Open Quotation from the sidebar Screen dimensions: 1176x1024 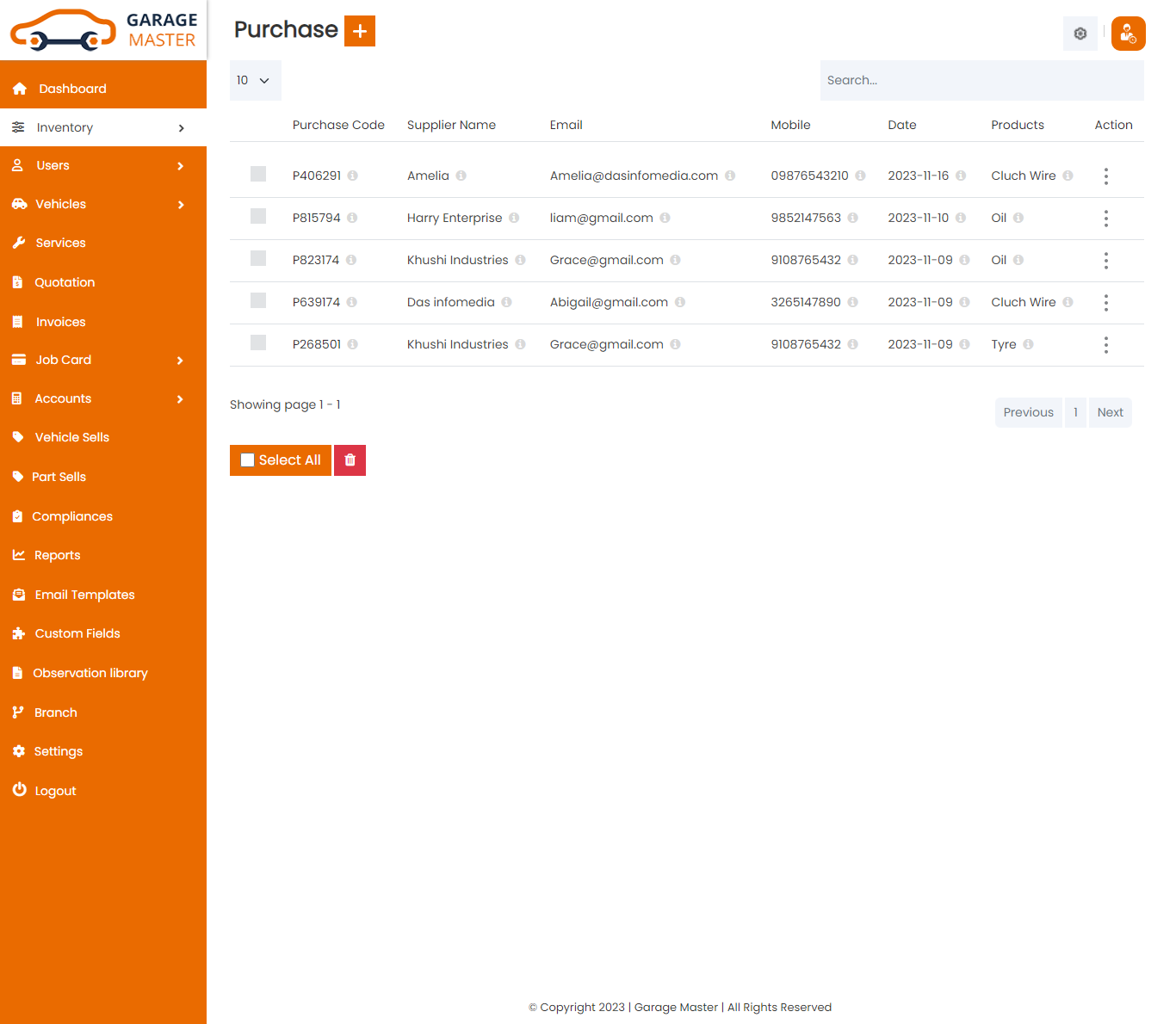coord(65,282)
